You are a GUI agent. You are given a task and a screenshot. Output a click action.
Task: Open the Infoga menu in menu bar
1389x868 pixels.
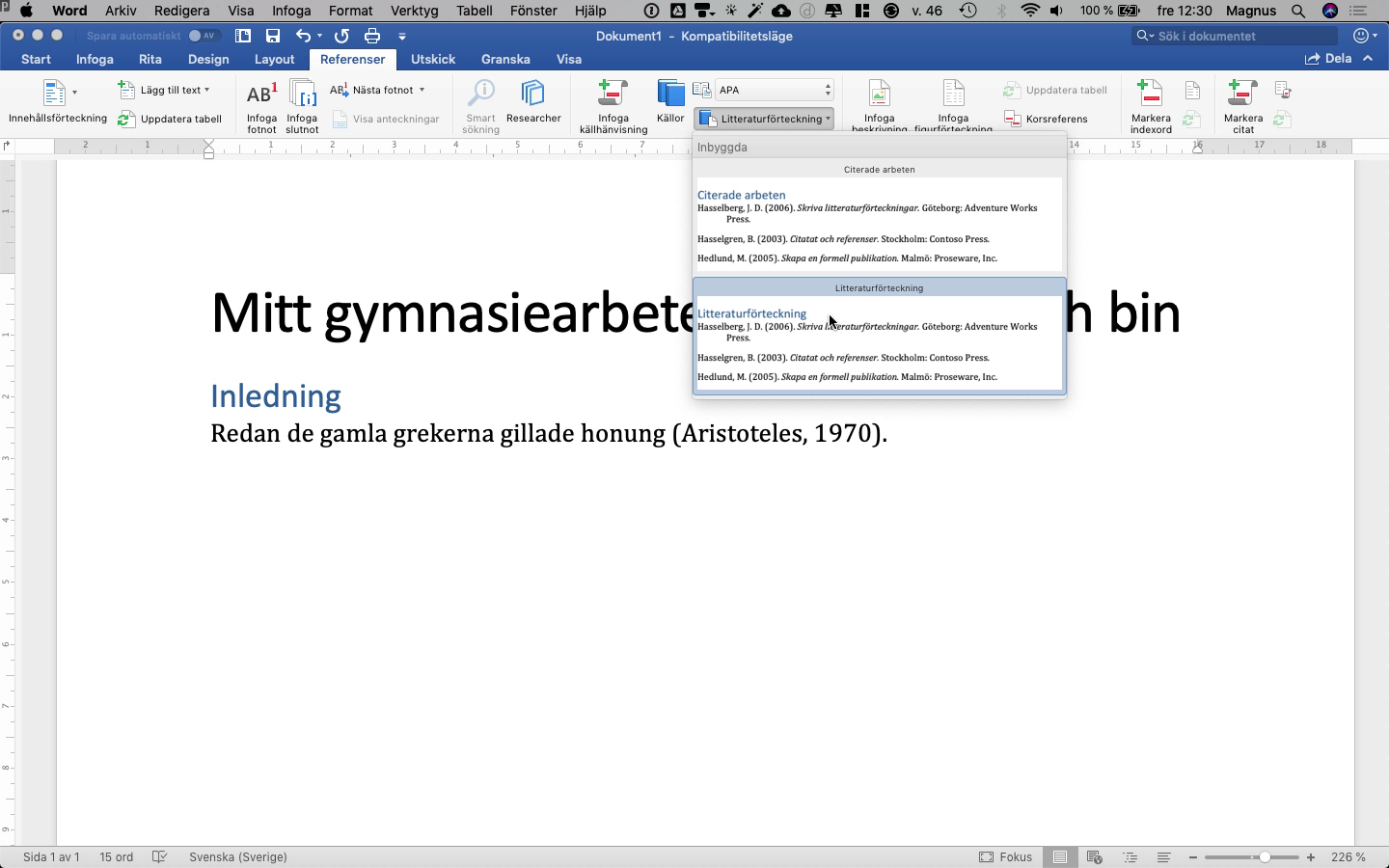(x=290, y=11)
